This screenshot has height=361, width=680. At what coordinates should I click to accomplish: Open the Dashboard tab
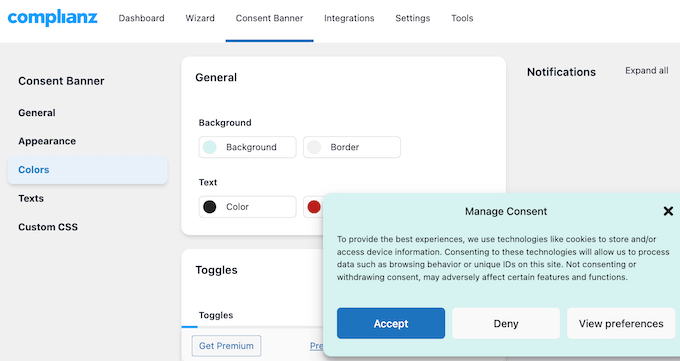click(x=141, y=18)
